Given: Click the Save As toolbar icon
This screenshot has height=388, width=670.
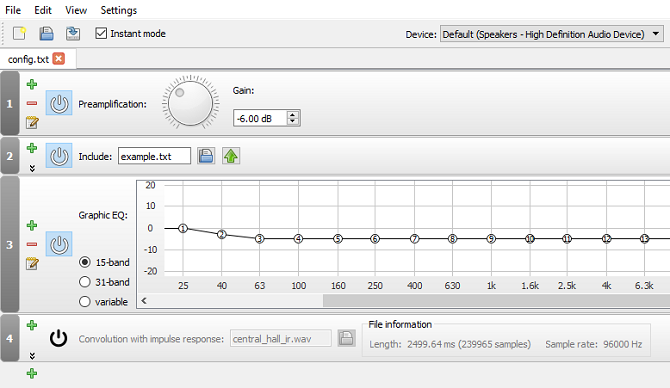Looking at the screenshot, I should 73,33.
